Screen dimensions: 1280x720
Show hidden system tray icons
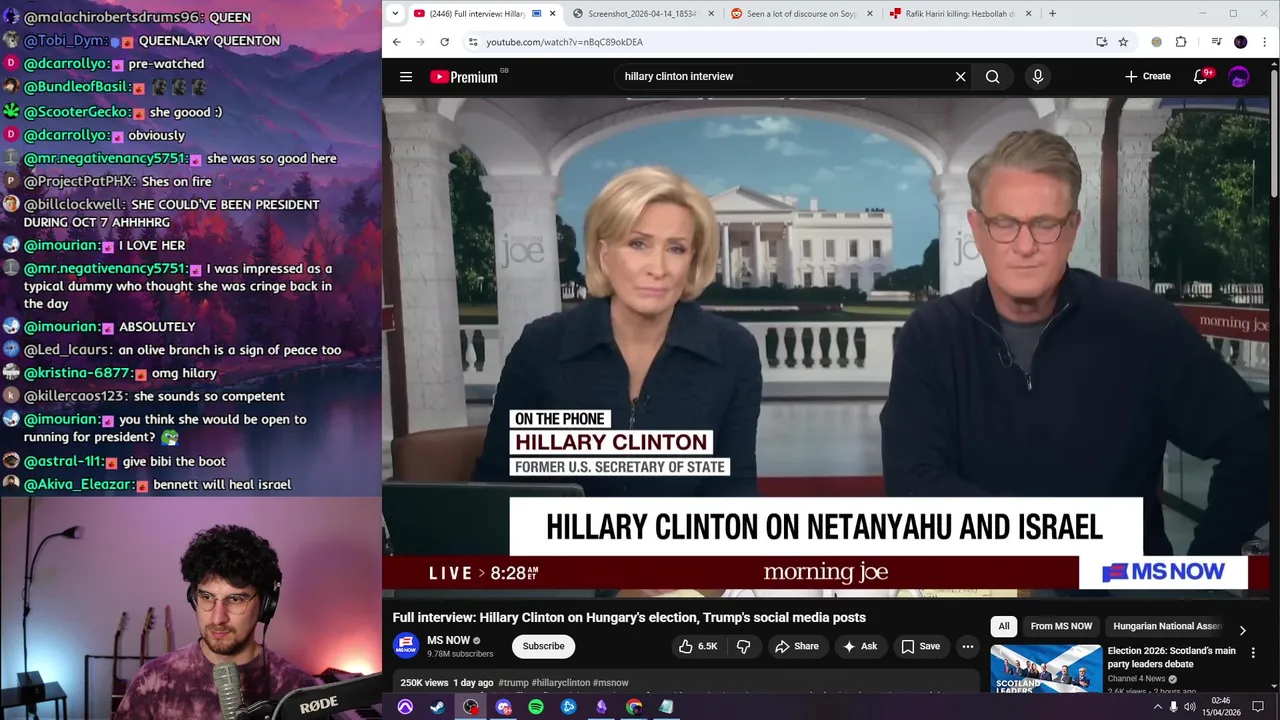point(1157,707)
